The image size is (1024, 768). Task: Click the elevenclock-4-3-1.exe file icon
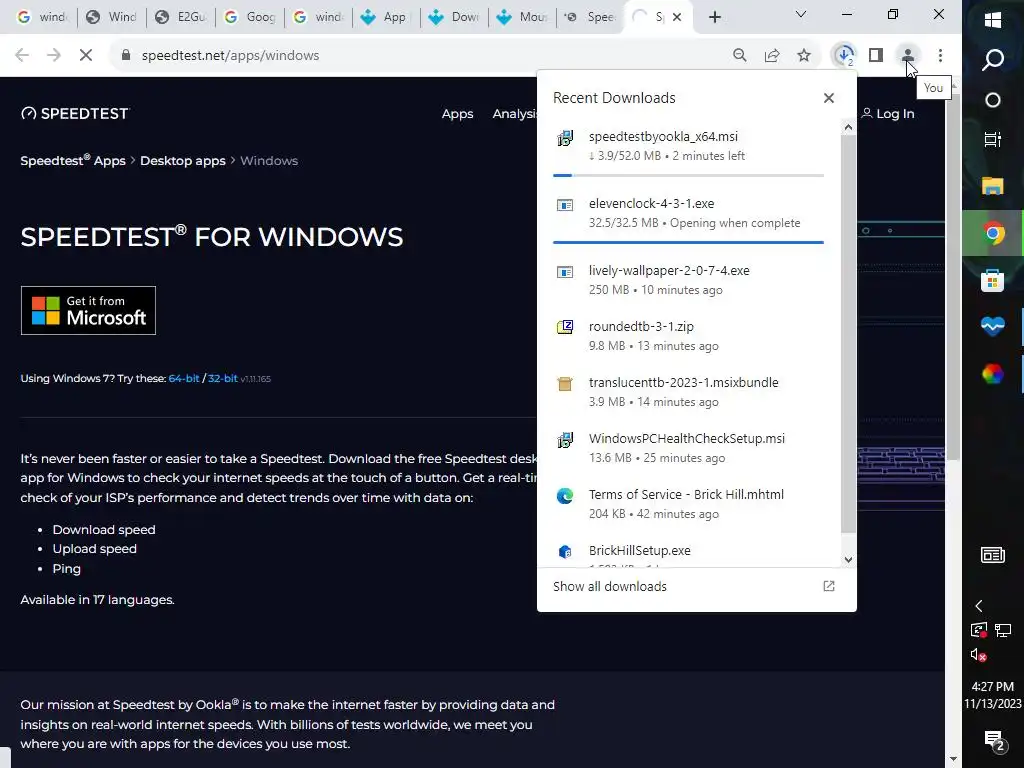pos(565,205)
